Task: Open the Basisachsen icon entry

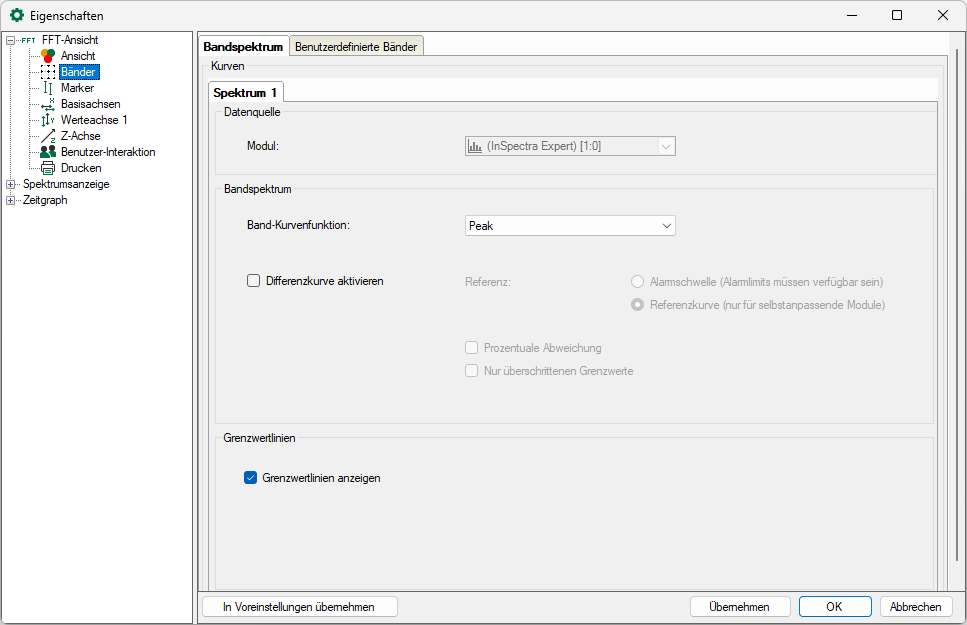Action: click(48, 104)
